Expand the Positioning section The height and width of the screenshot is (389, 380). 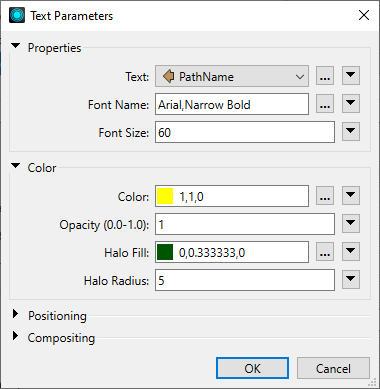(x=15, y=314)
